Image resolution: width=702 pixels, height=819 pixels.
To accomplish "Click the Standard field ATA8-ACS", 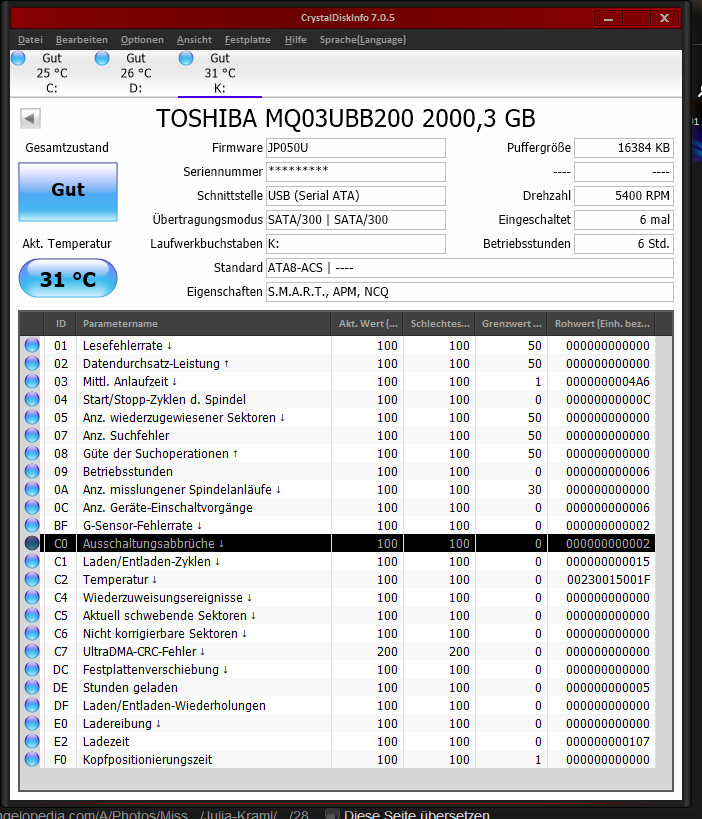I will (x=470, y=268).
